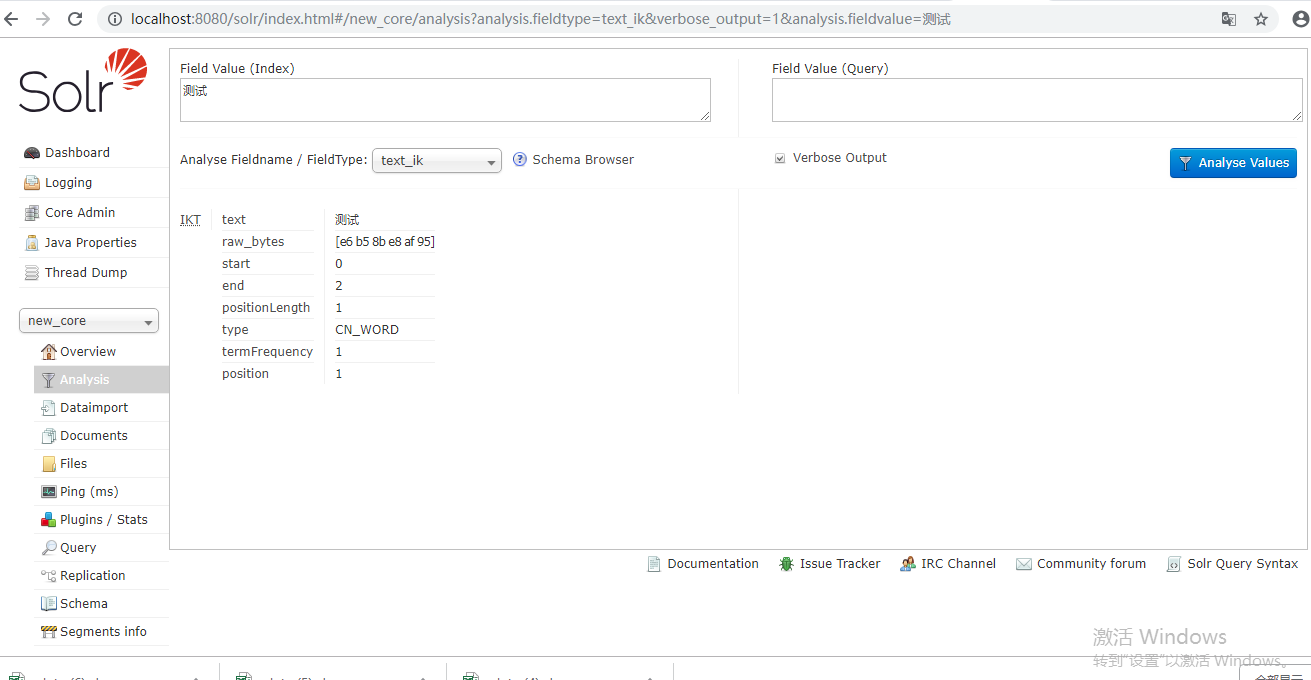1311x680 pixels.
Task: Open the Ping (ms) entry
Action: 89,492
